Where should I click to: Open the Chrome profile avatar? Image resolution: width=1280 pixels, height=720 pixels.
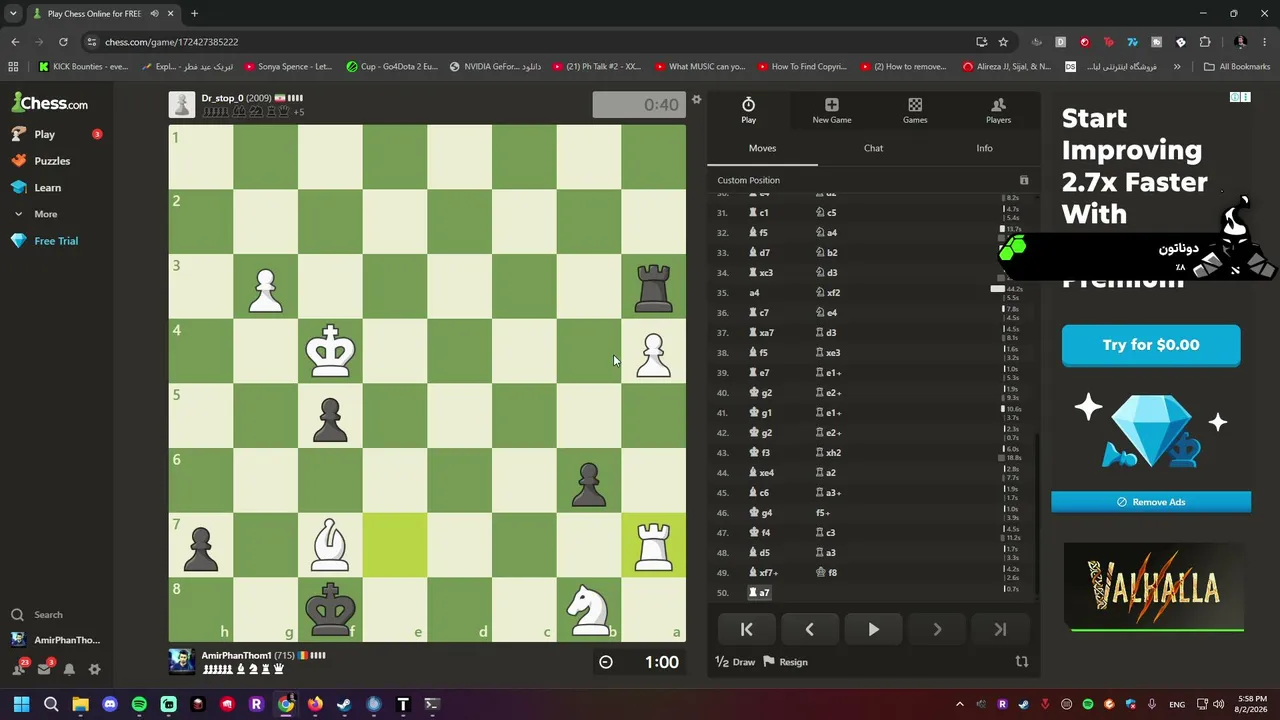pos(1241,42)
